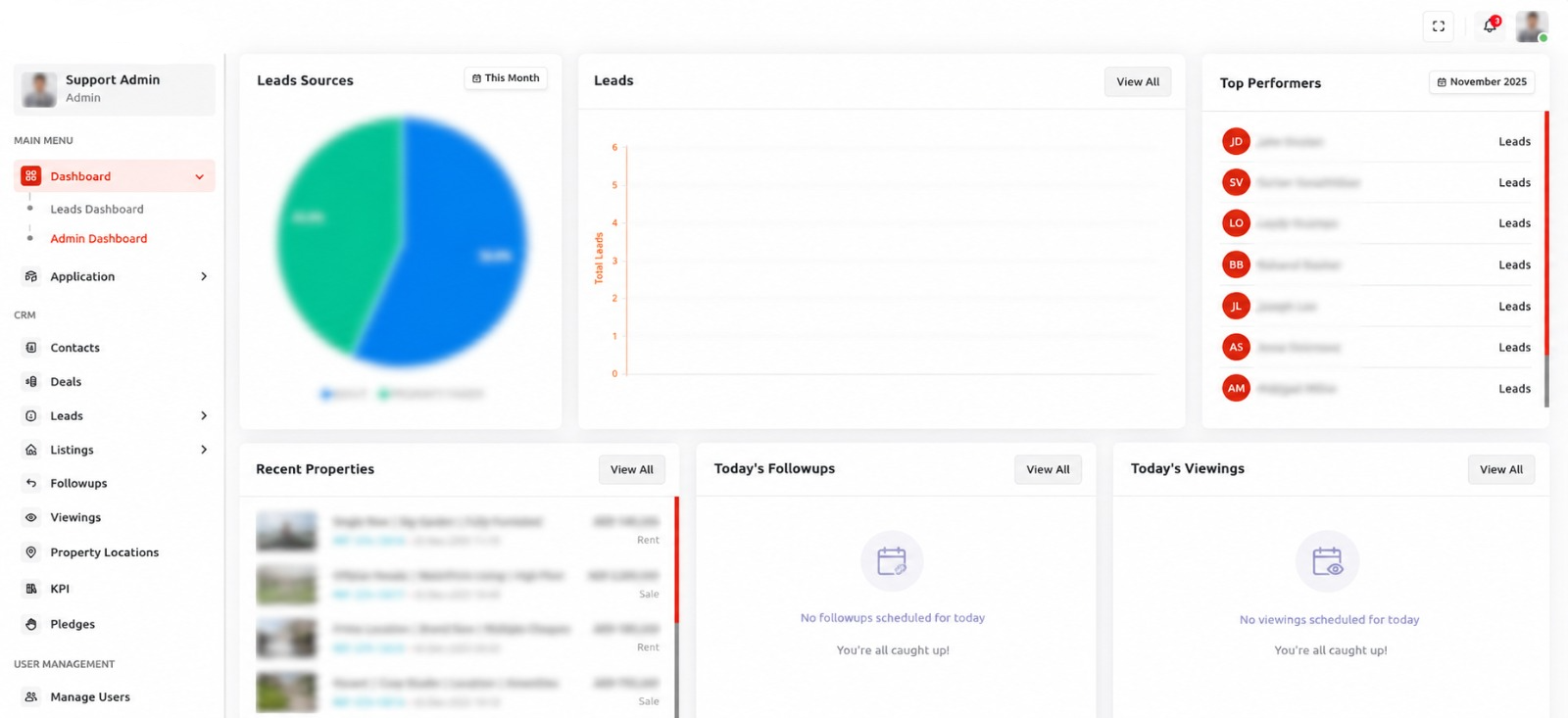The image size is (1568, 718).
Task: Open the second property thumbnail
Action: pyautogui.click(x=287, y=585)
